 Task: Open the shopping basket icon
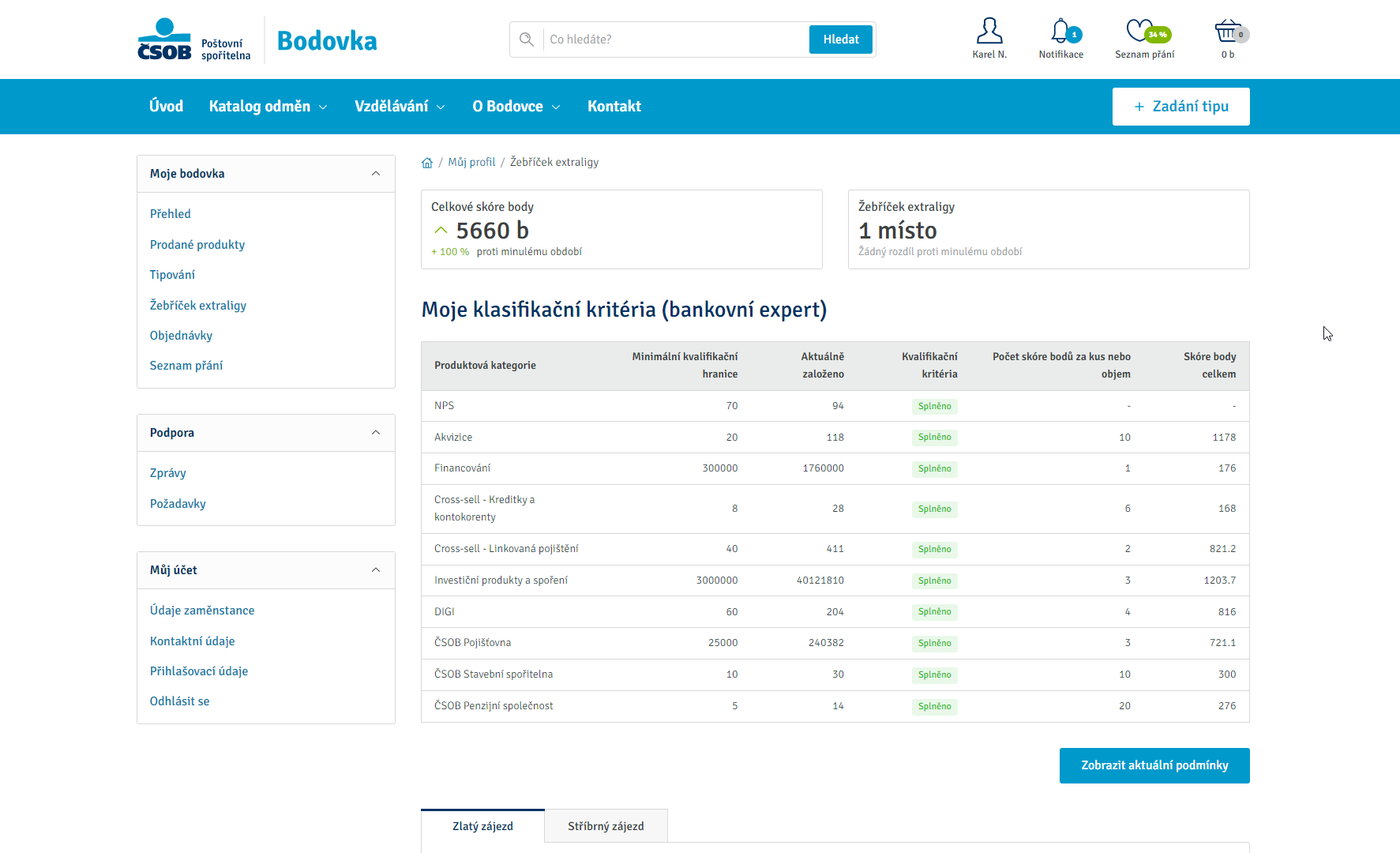coord(1228,32)
